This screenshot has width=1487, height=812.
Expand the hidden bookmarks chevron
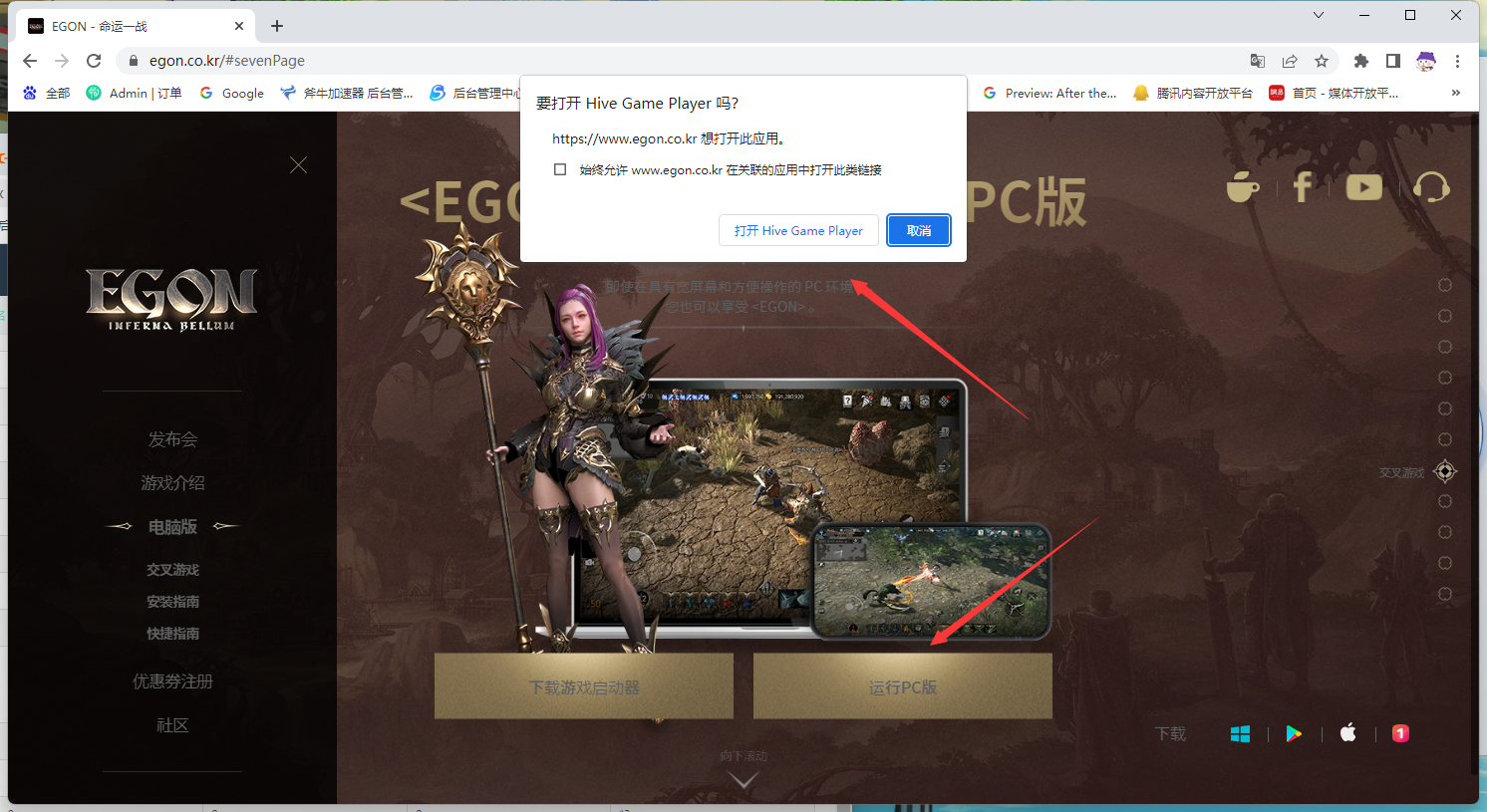(1455, 93)
